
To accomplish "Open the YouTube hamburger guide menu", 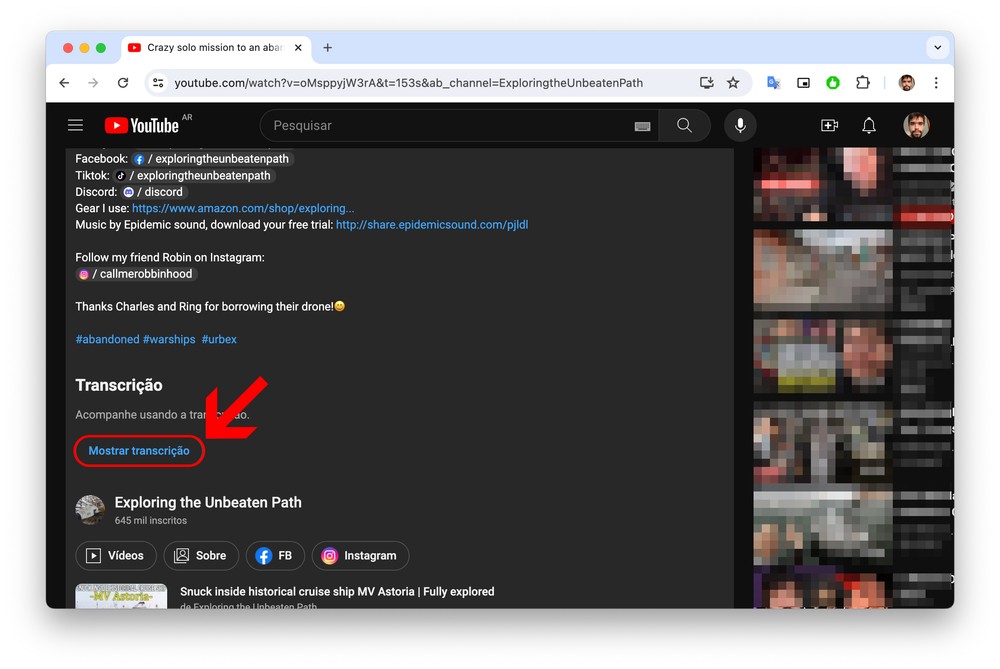I will [x=75, y=125].
